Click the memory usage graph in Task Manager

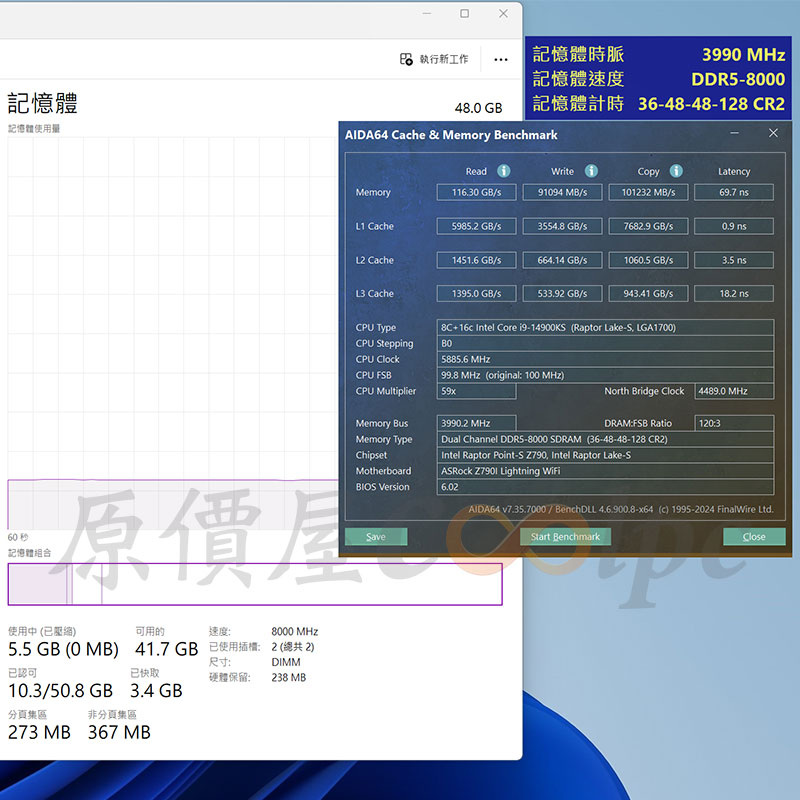pos(173,333)
